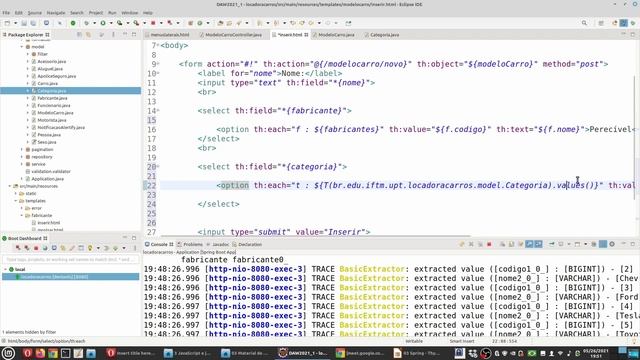Click the red Terminate icon in Console
The image size is (640, 360).
pos(489,244)
